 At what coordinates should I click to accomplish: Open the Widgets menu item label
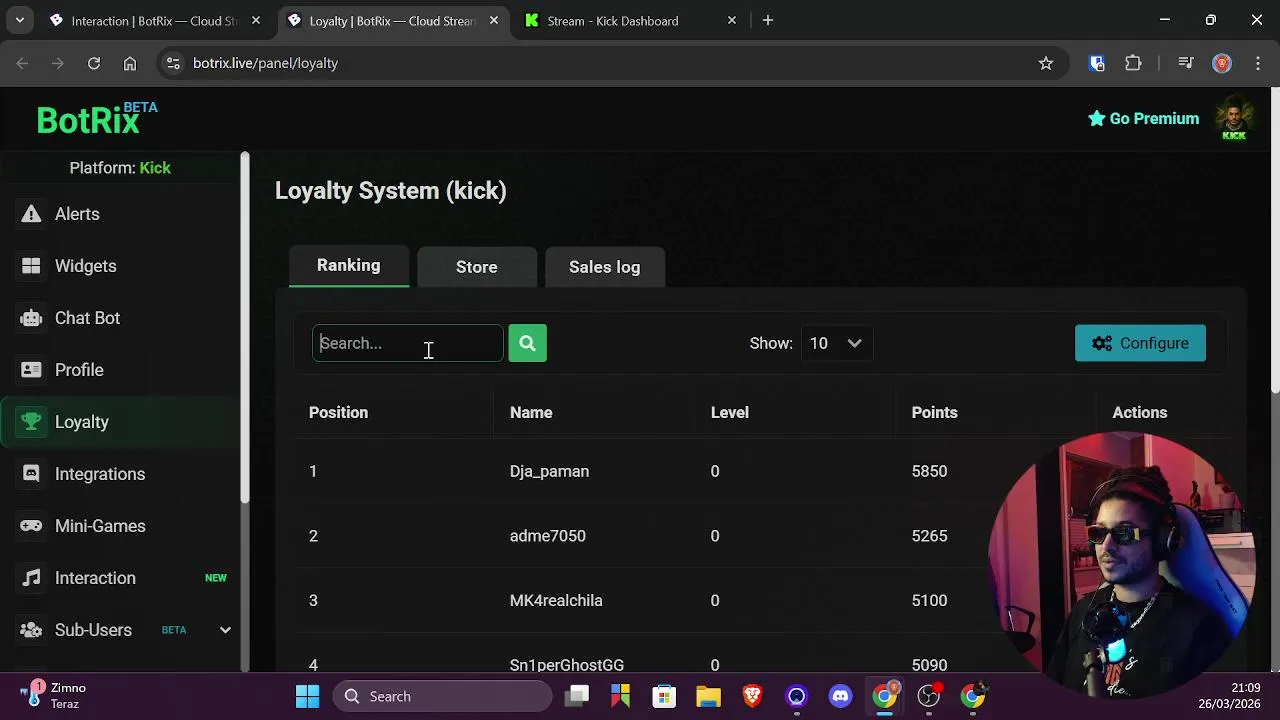[x=86, y=266]
